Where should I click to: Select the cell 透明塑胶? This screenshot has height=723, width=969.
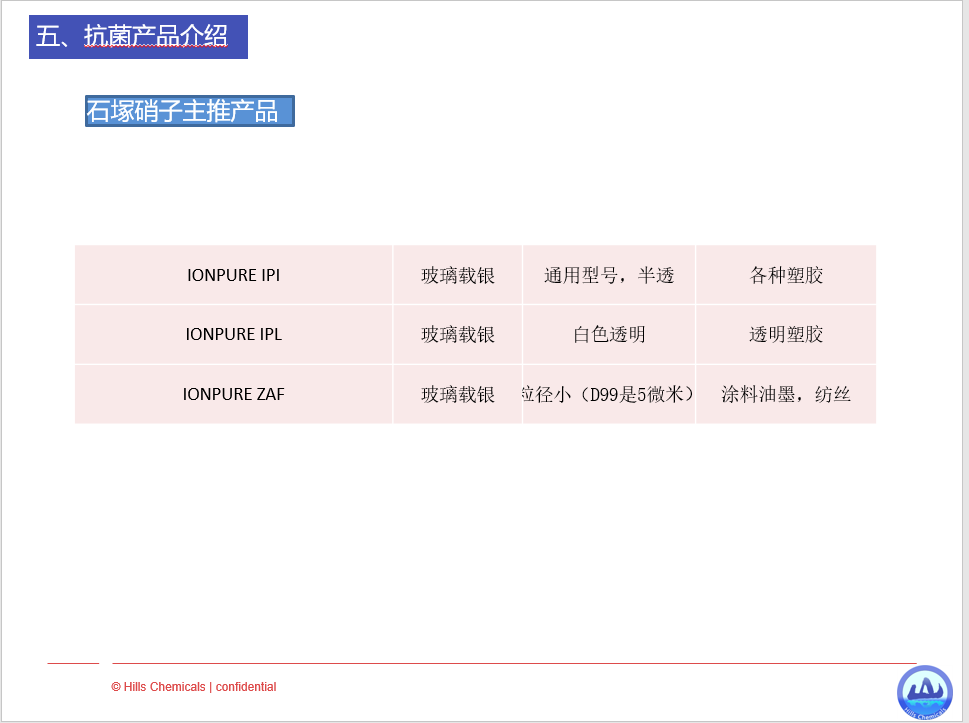[786, 334]
